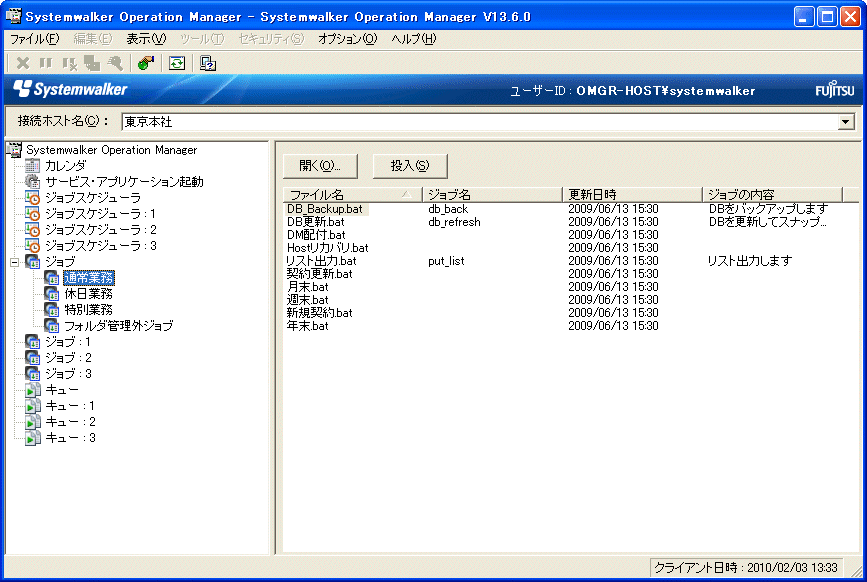Click the db_back job name cell
This screenshot has width=867, height=582.
tap(448, 209)
